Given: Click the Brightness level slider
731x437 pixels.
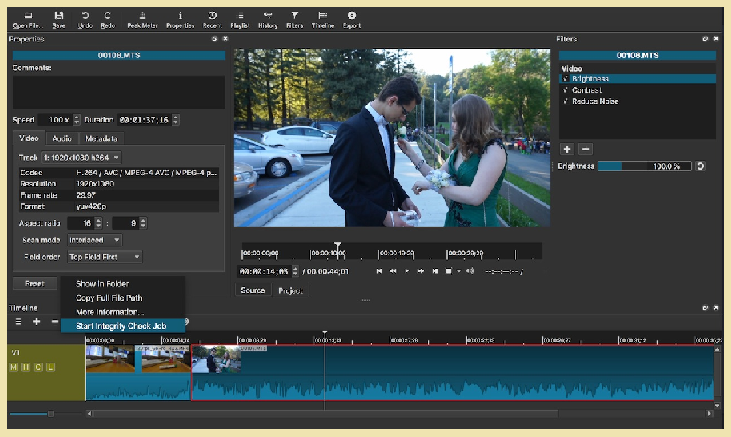Looking at the screenshot, I should [644, 166].
